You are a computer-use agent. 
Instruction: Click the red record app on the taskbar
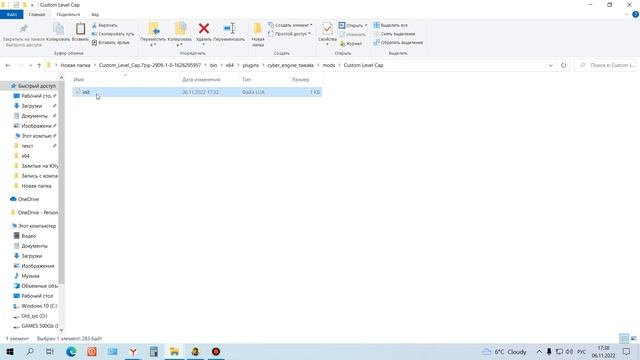216,351
